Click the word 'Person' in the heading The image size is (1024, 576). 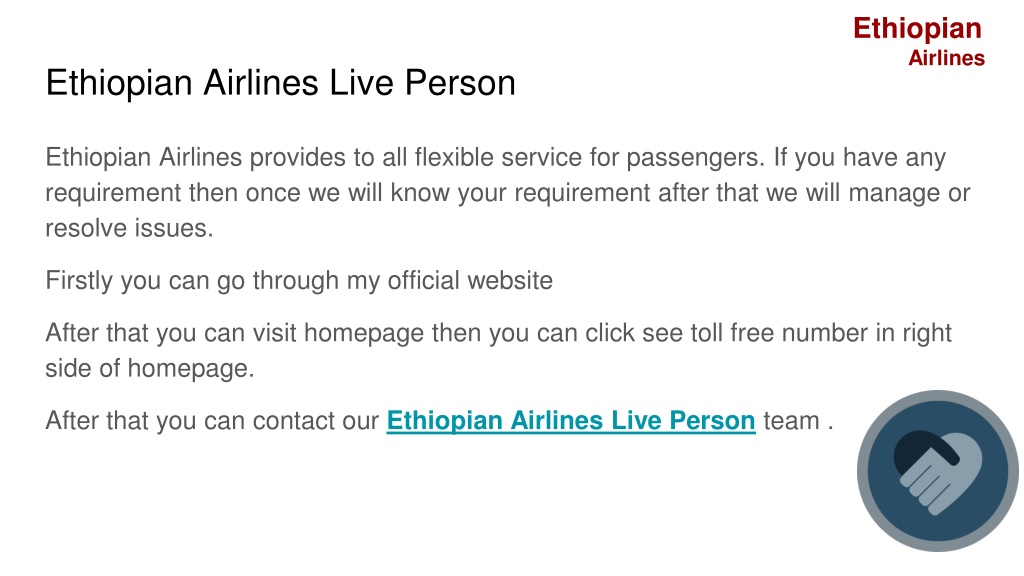pyautogui.click(x=460, y=83)
